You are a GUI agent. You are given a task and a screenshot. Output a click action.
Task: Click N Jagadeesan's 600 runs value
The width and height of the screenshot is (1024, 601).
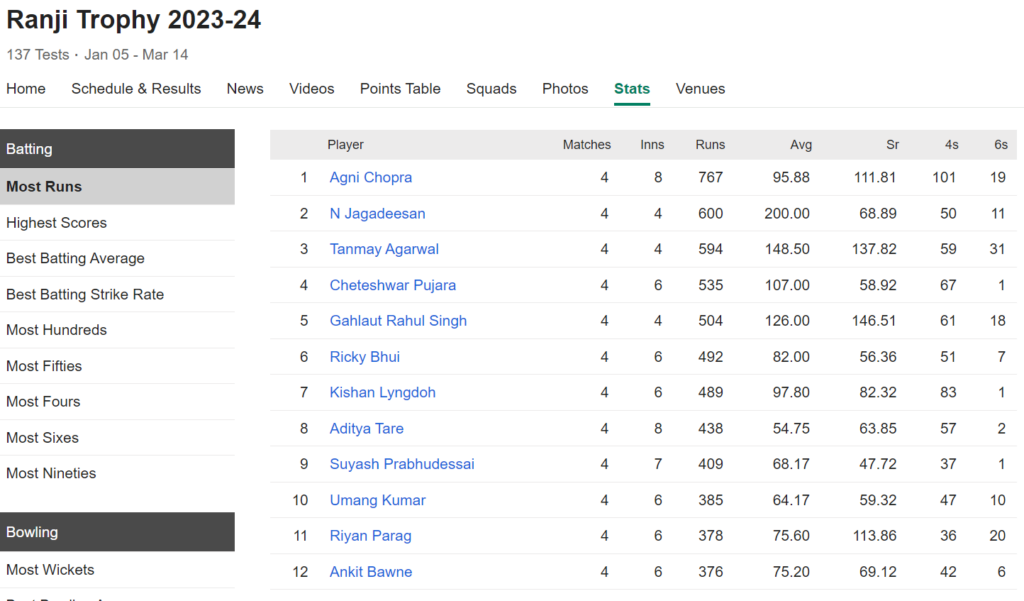click(x=711, y=214)
